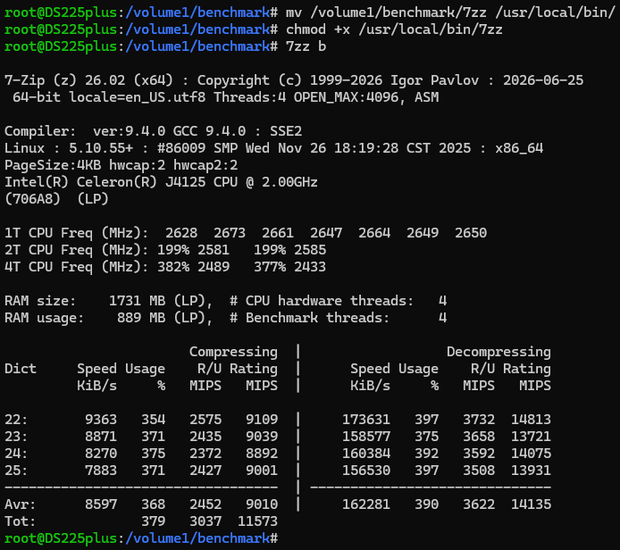Click decompressing speed '160384' in row 24
Viewport: 620px width, 550px height.
point(366,454)
